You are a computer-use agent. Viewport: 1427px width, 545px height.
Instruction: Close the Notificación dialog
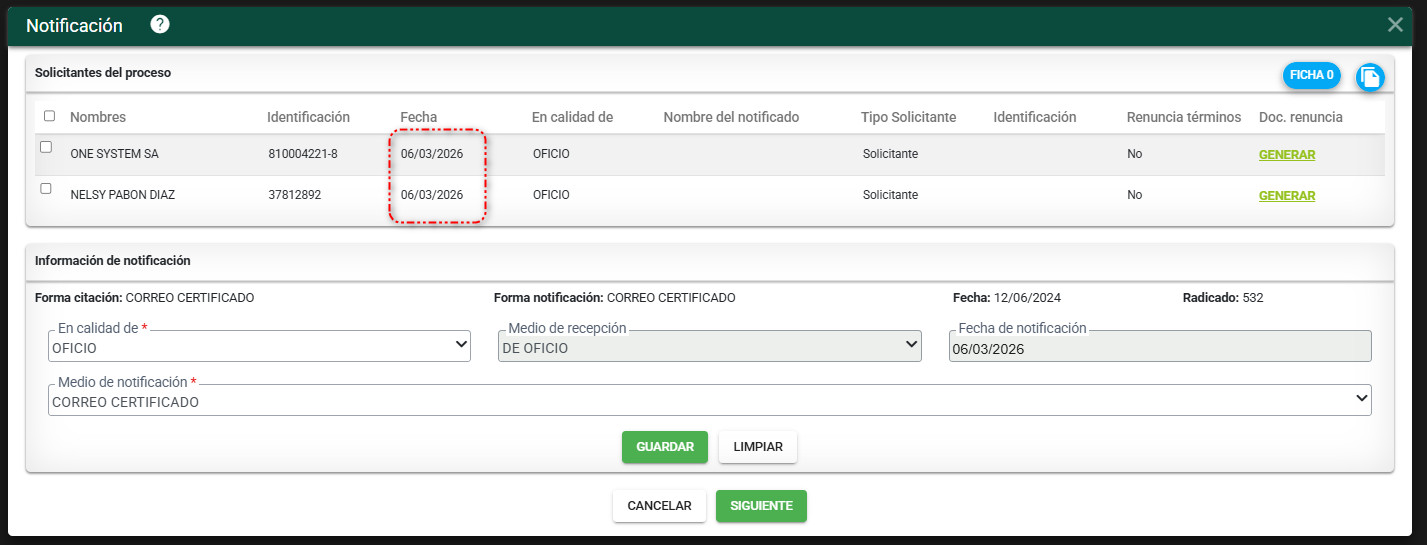1395,25
